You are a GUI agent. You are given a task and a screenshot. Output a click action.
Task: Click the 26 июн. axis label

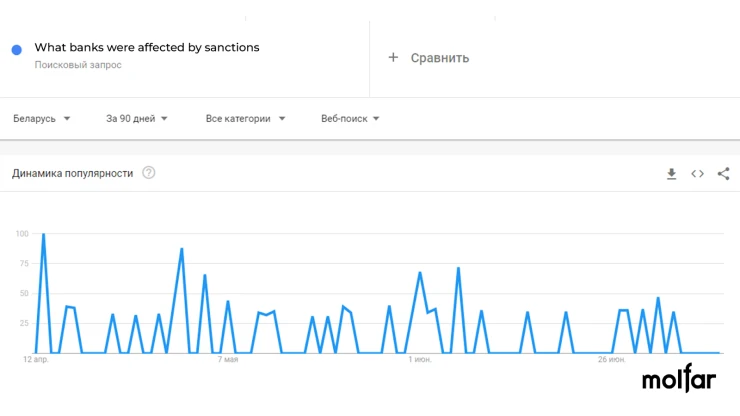(611, 359)
